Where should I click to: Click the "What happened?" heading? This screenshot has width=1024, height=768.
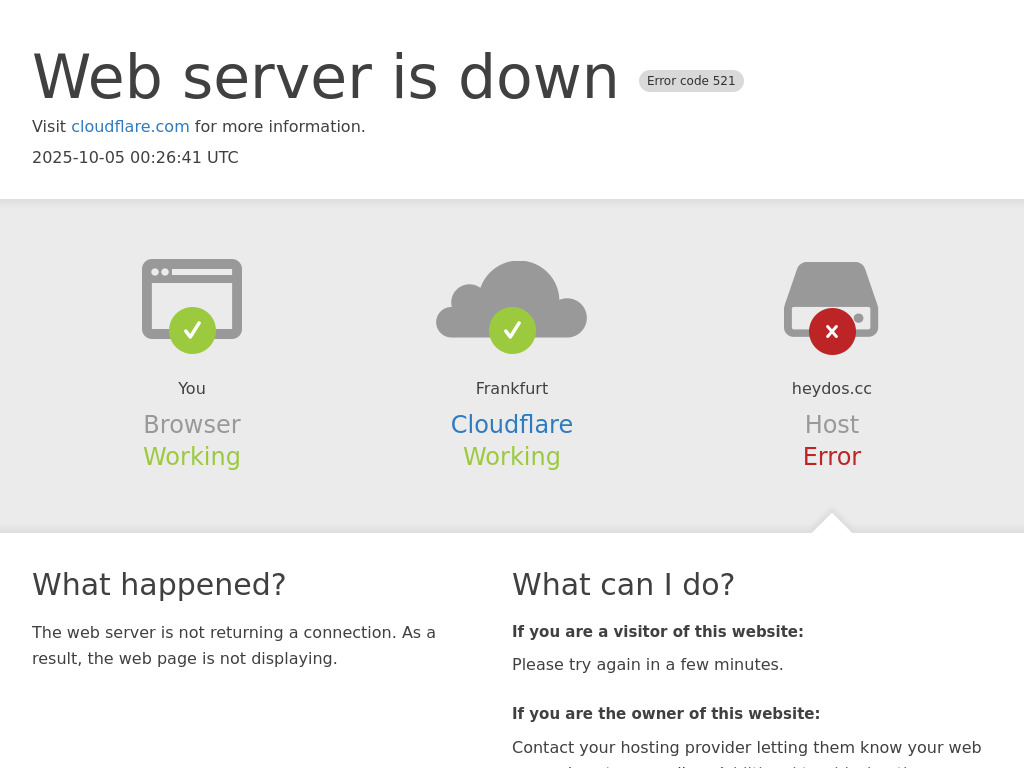tap(159, 585)
